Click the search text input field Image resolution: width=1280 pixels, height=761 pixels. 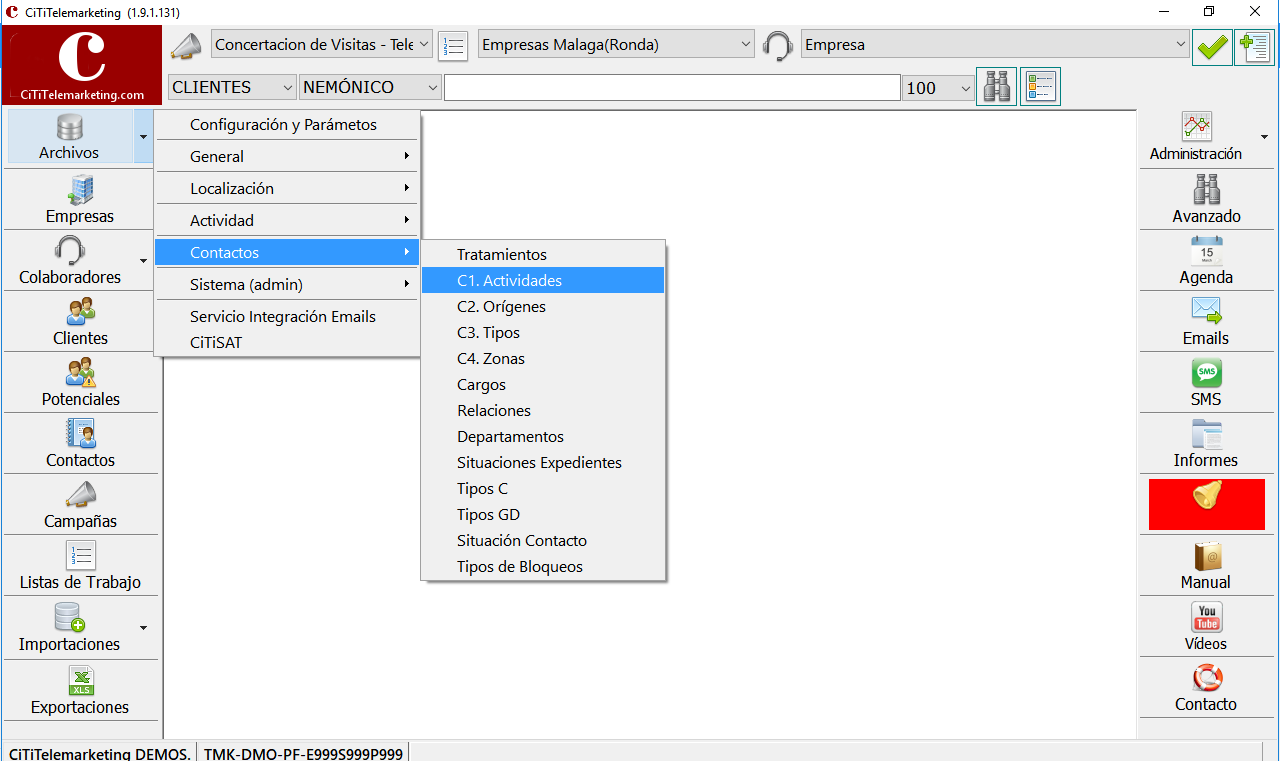tap(672, 88)
